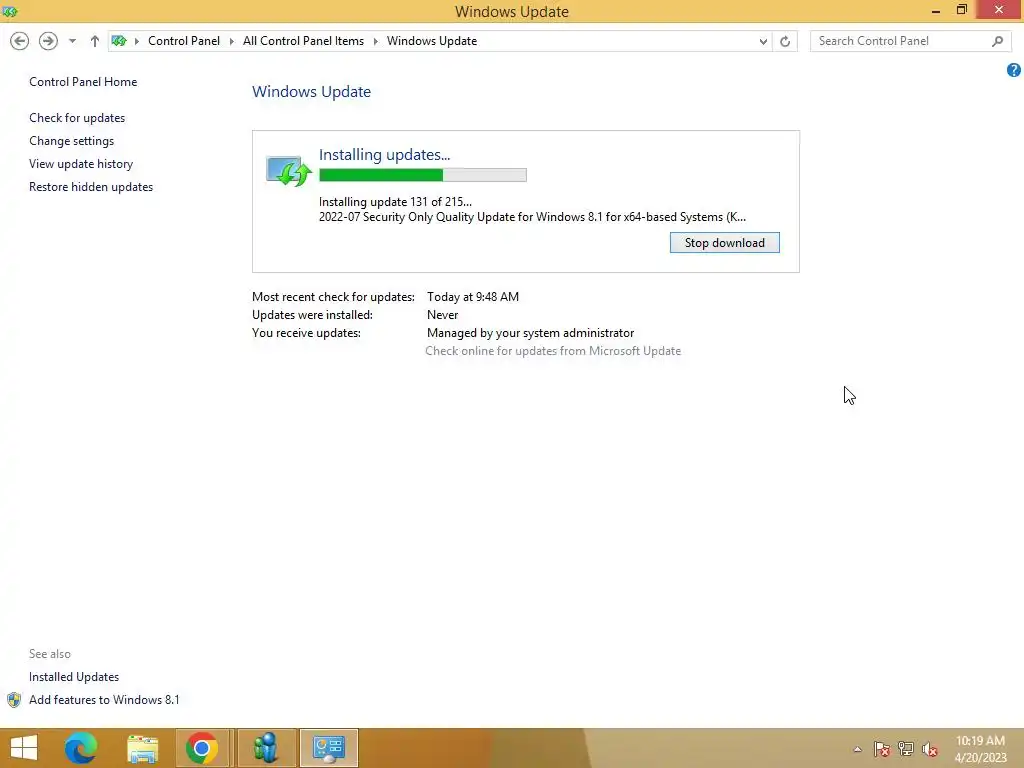This screenshot has height=768, width=1024.
Task: Click the shield icon beside Add features
Action: [14, 700]
